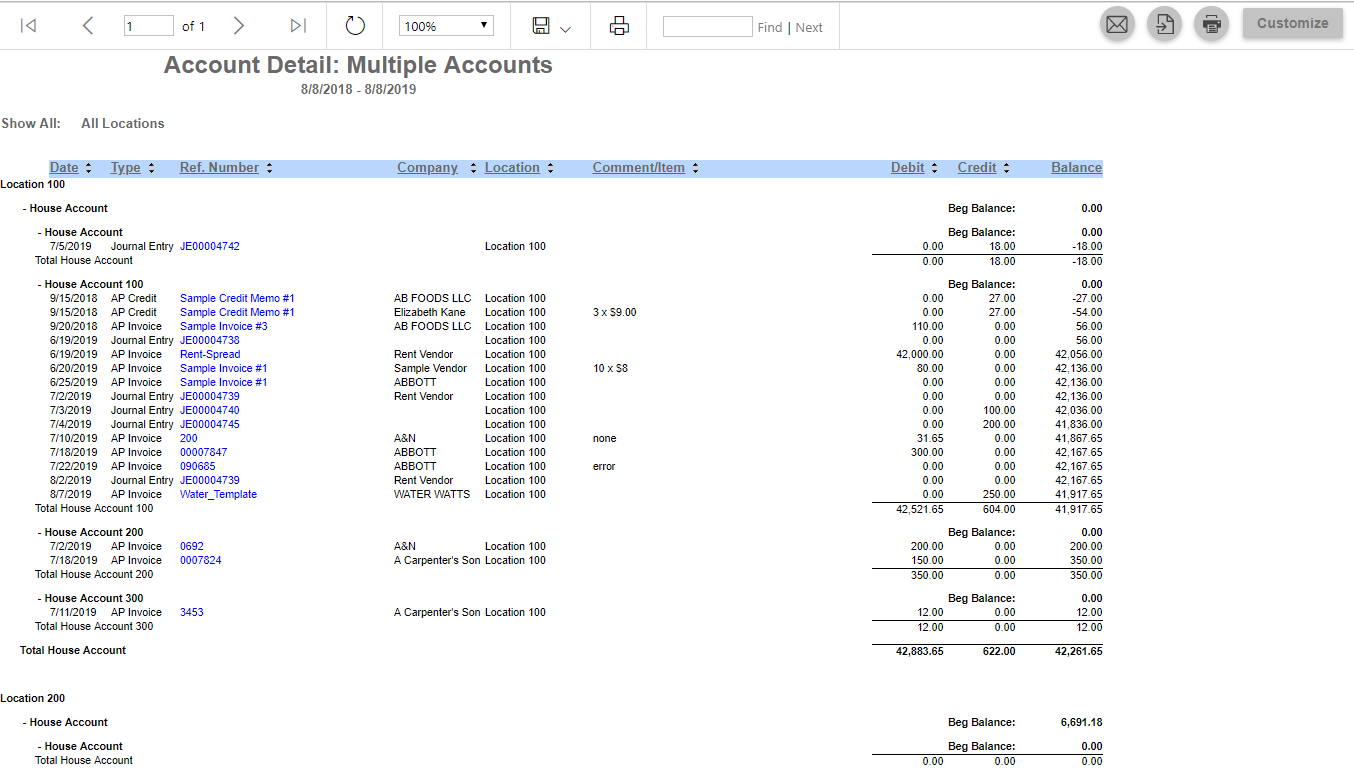Refresh the report data
Screen dimensions: 1354x777
(x=356, y=26)
